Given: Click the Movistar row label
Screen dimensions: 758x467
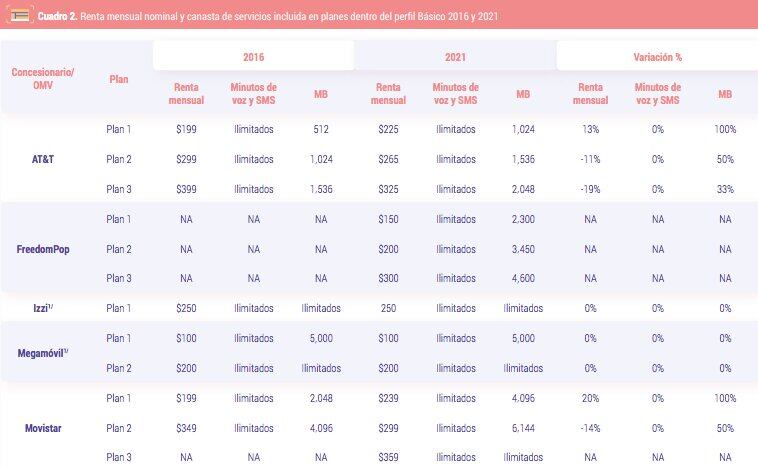Looking at the screenshot, I should pyautogui.click(x=43, y=428).
